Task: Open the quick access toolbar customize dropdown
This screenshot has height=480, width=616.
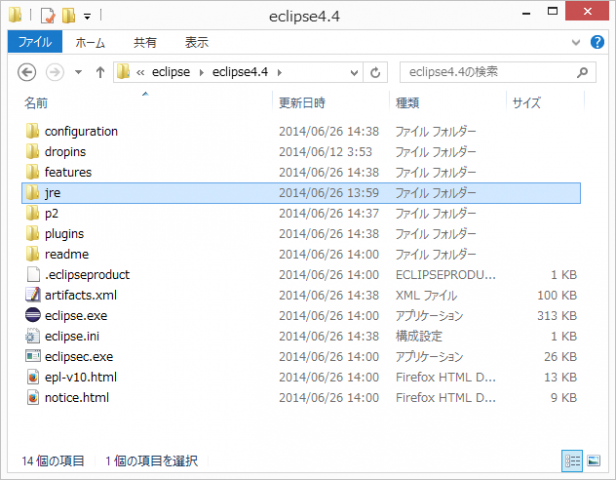Action: [87, 16]
